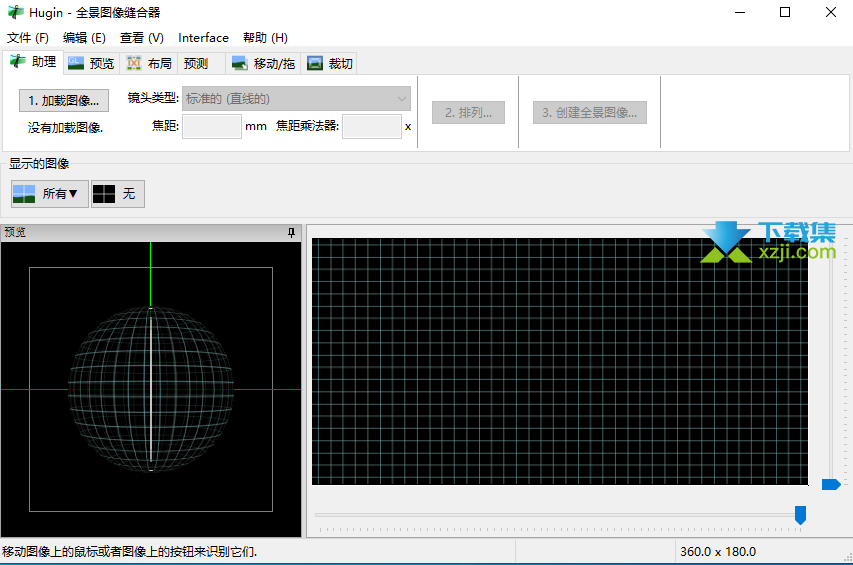Click the 焦距 focal length input field
The width and height of the screenshot is (853, 565).
[211, 127]
